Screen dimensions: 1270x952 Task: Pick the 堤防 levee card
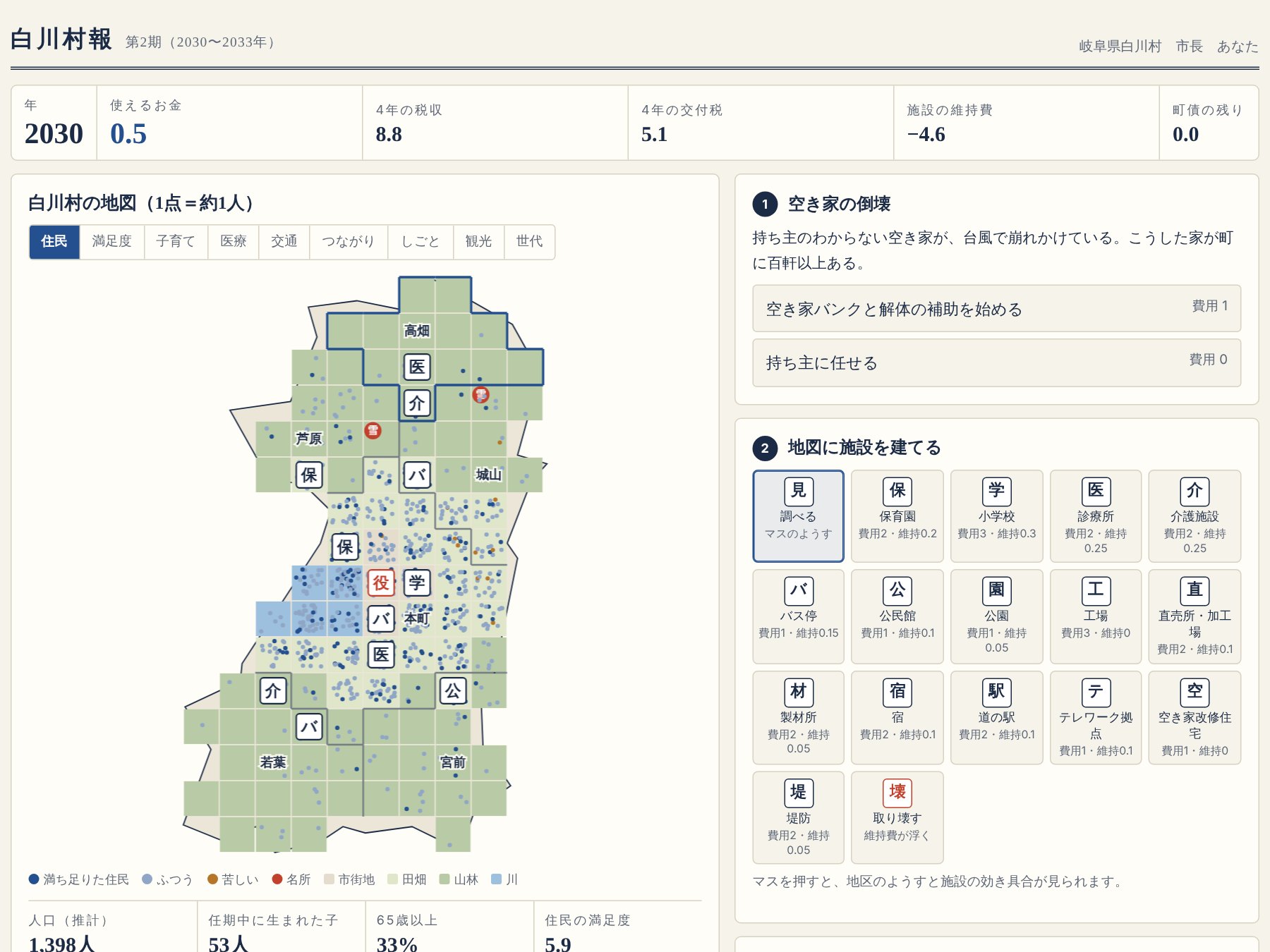pos(798,817)
